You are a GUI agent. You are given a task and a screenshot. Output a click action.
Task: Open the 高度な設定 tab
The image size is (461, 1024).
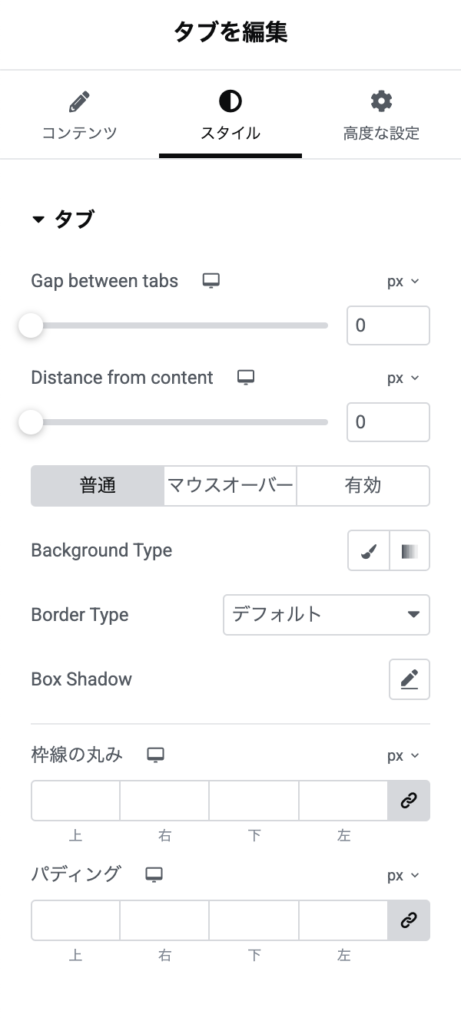click(381, 117)
